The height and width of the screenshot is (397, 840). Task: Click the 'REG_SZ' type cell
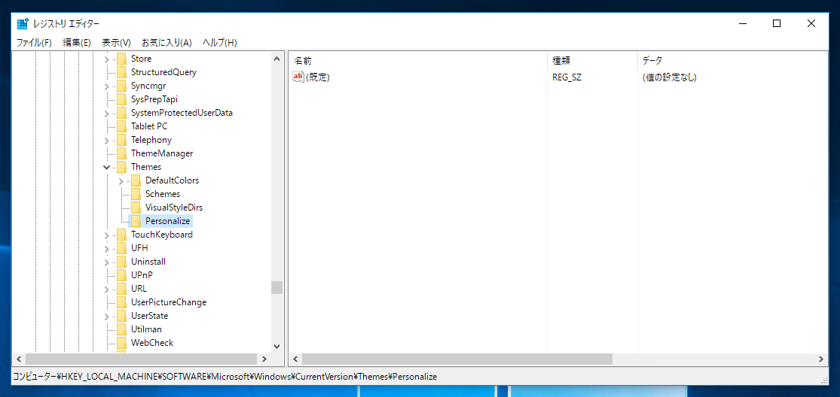(x=567, y=77)
